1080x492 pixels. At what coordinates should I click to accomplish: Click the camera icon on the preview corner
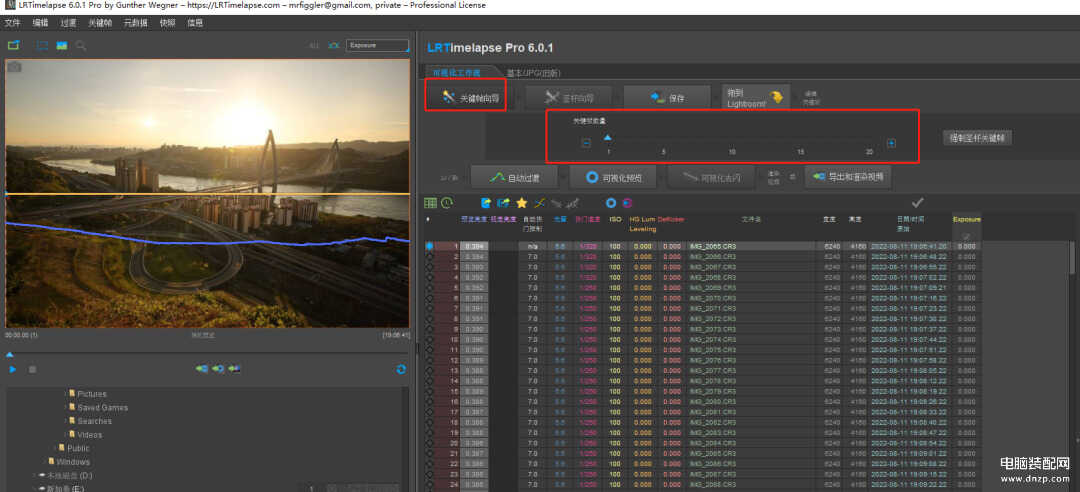[14, 67]
